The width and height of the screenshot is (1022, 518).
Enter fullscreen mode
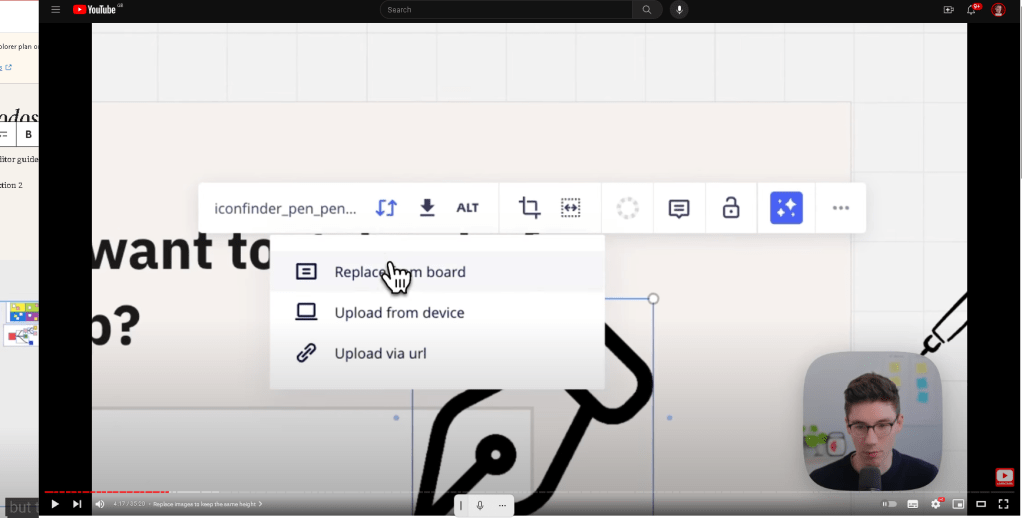1004,504
